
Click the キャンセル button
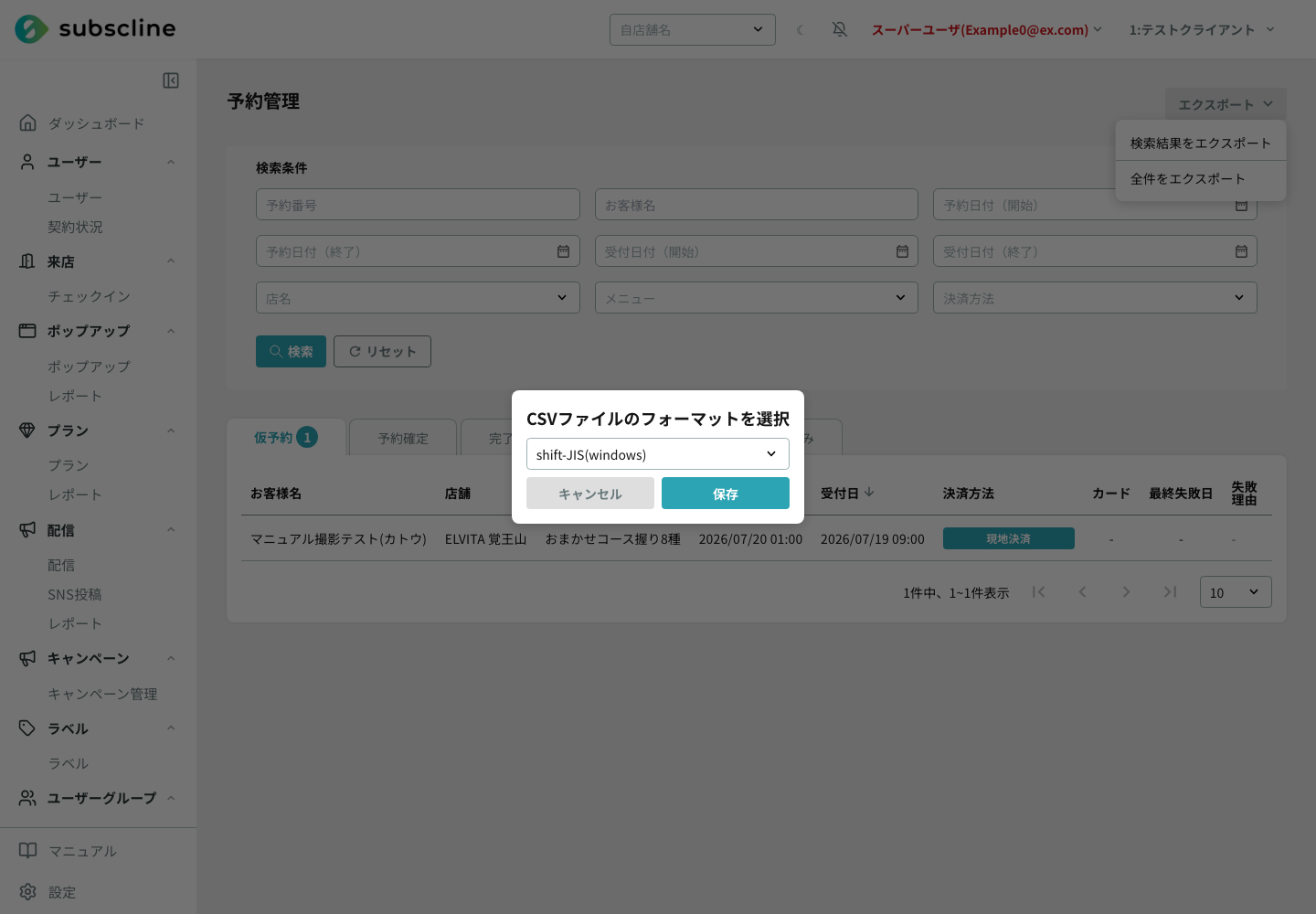pyautogui.click(x=590, y=494)
